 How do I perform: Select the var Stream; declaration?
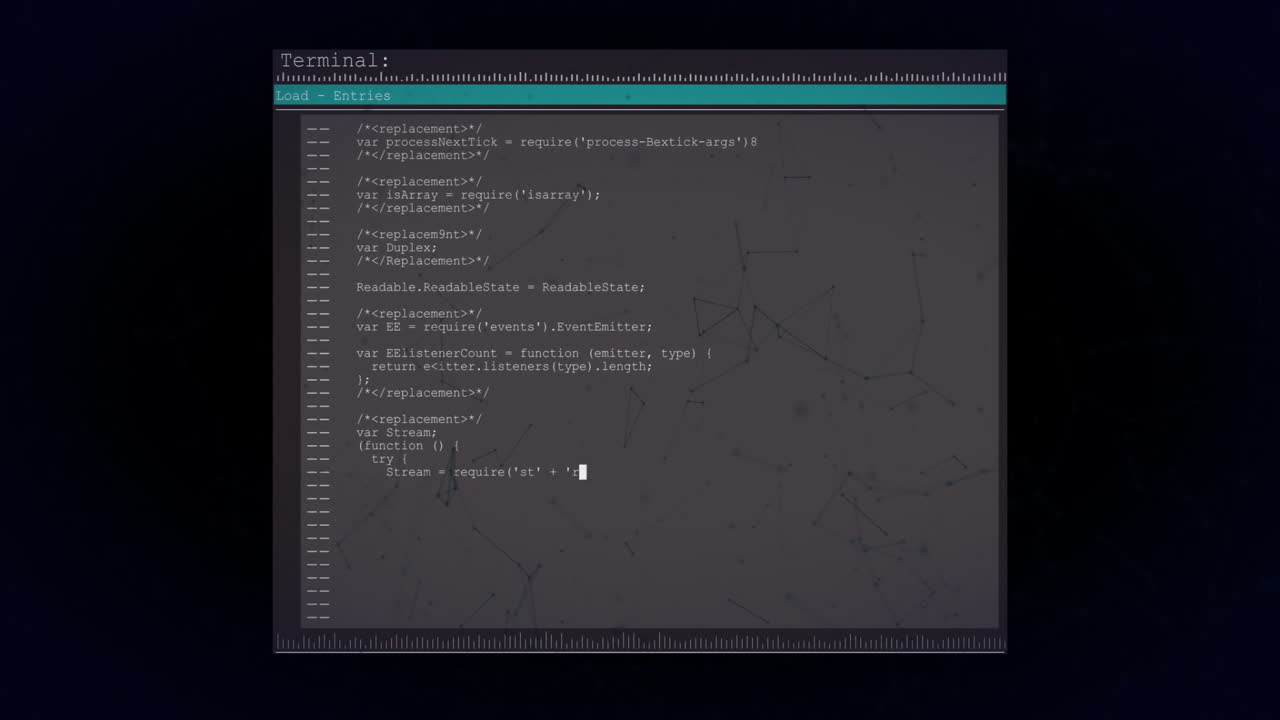click(x=396, y=432)
